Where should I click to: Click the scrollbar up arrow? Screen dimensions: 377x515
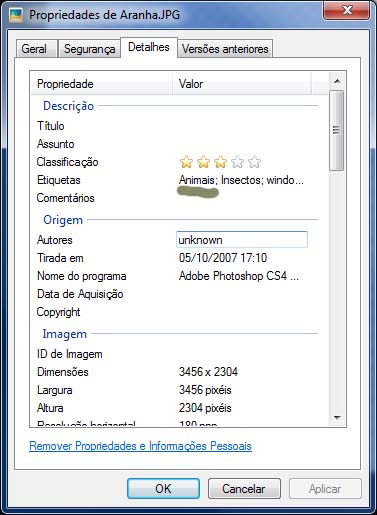(x=337, y=81)
